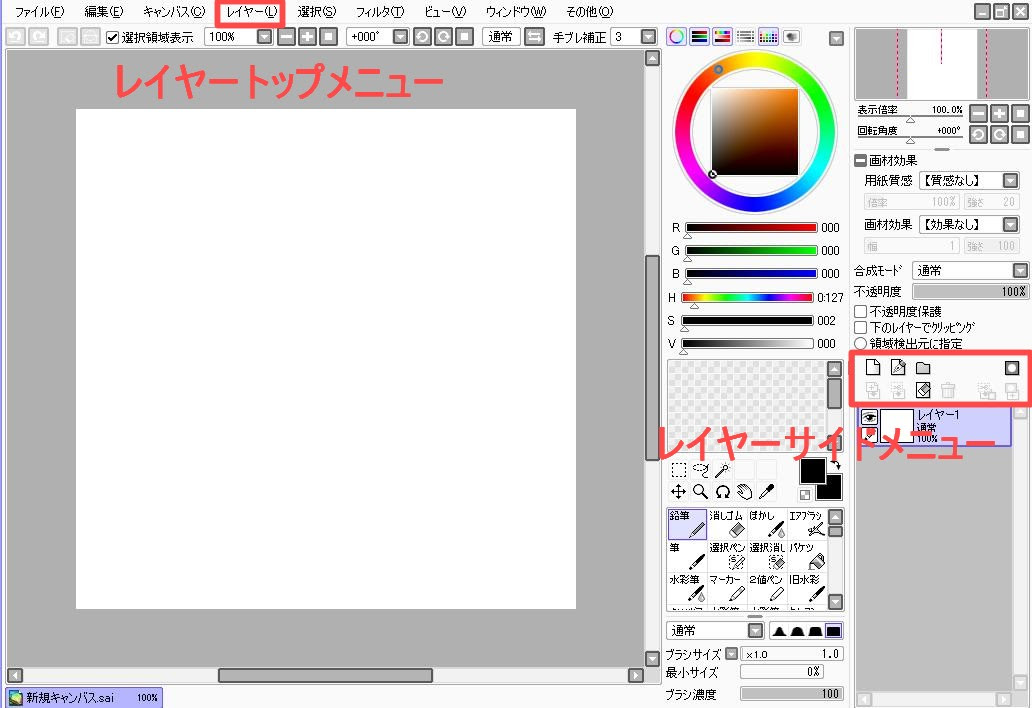Choose the lasso selection tool
This screenshot has height=708, width=1032.
pos(701,470)
